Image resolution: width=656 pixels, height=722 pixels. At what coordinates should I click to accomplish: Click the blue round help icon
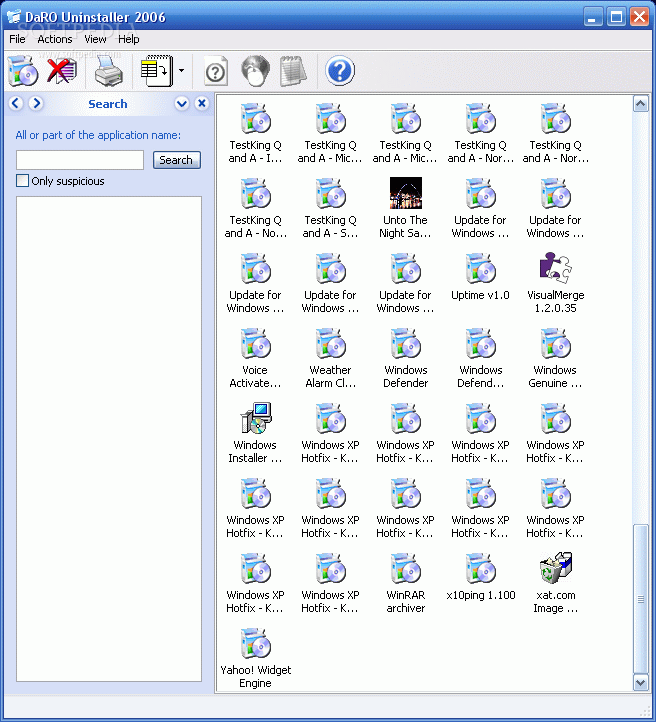[340, 71]
